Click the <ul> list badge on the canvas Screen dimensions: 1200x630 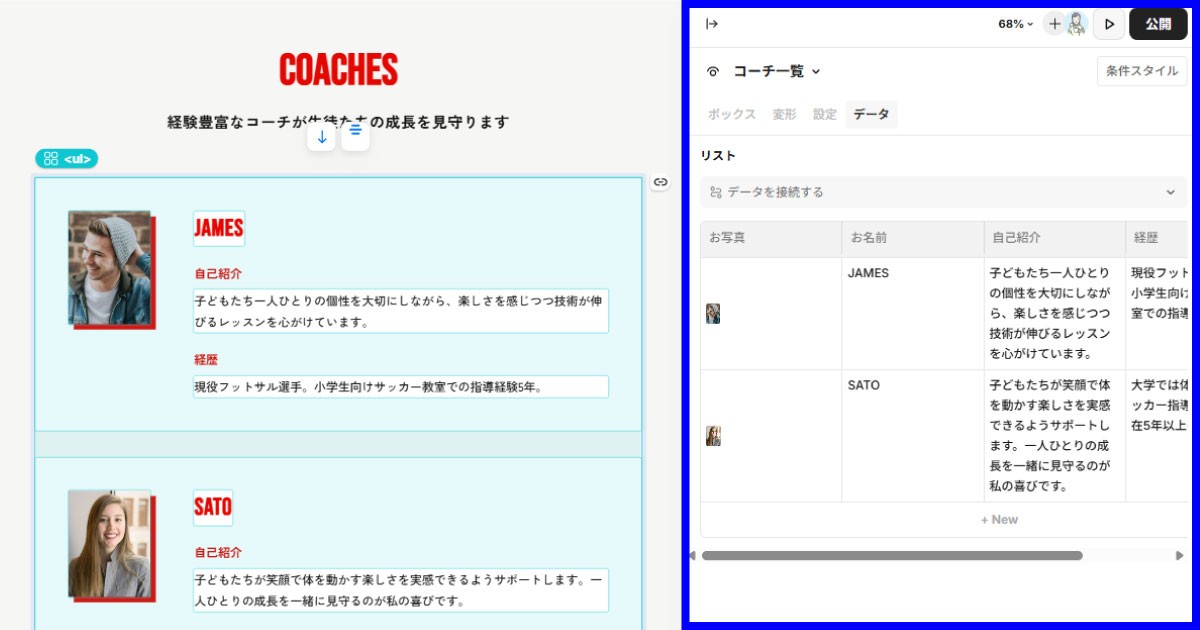click(67, 158)
